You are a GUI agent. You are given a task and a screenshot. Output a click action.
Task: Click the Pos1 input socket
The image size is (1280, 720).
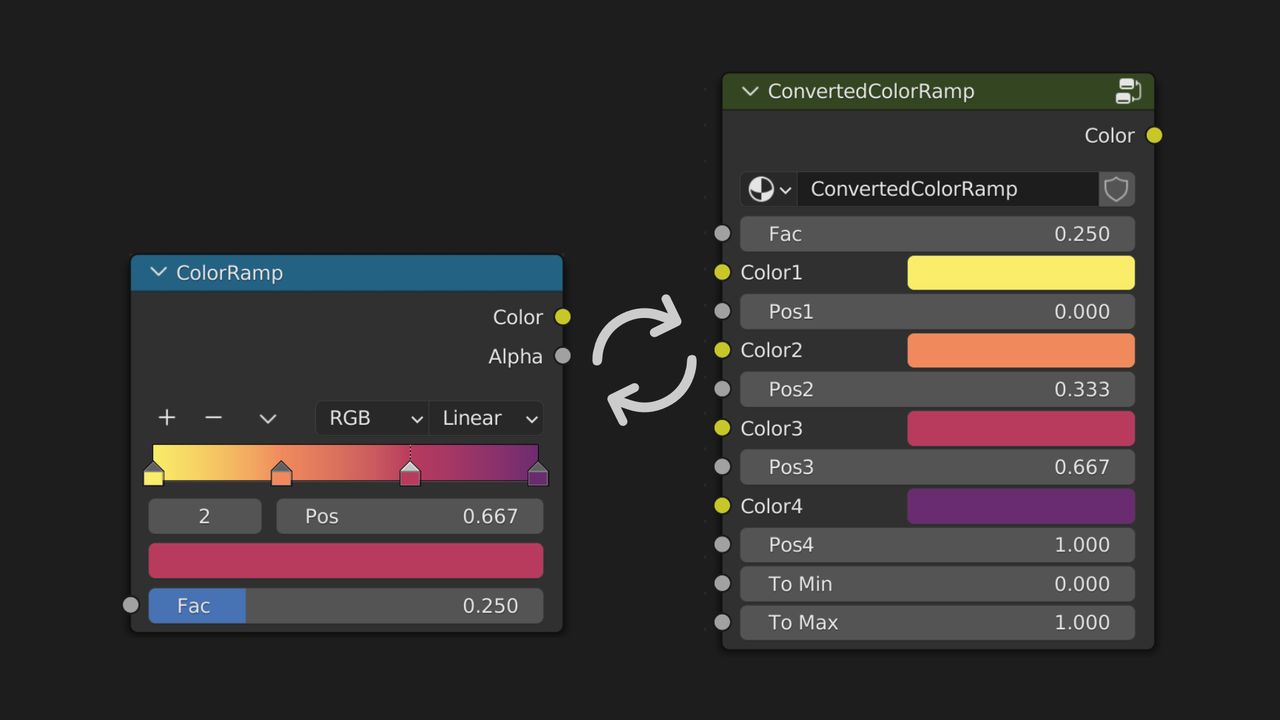click(x=723, y=311)
